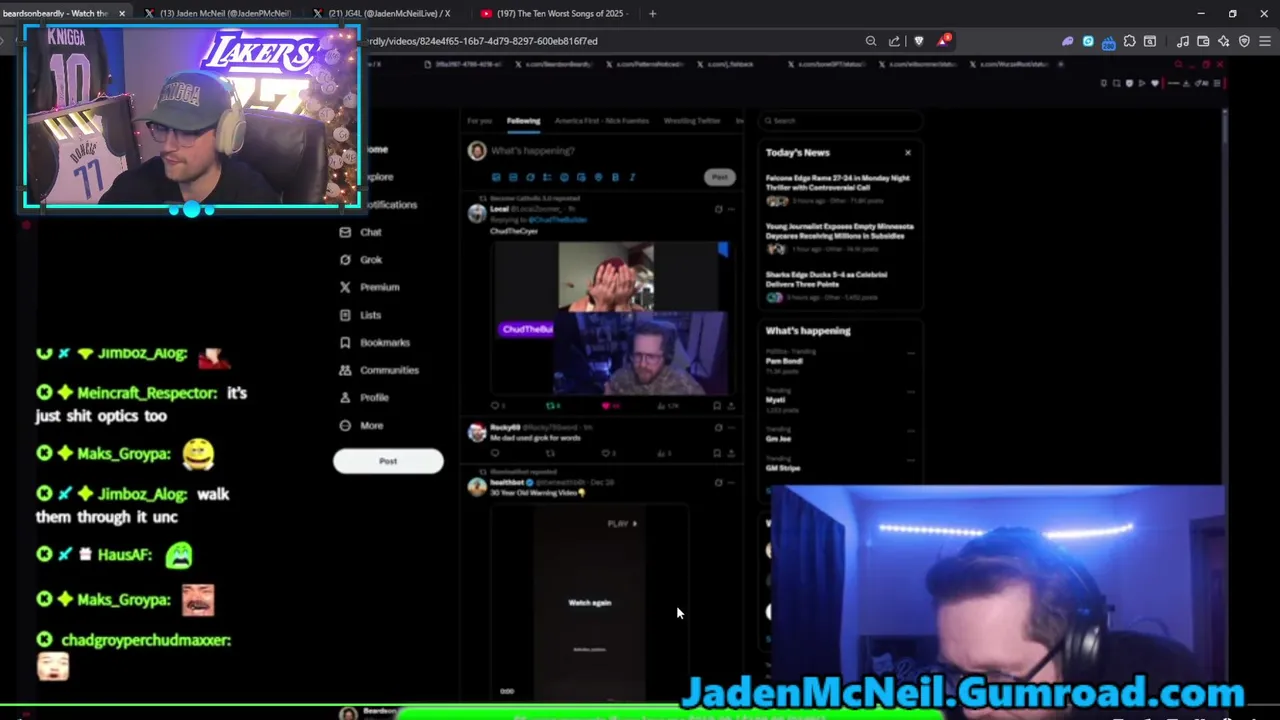Open the Brave Wallet icon
This screenshot has width=1280, height=720.
point(1203,41)
